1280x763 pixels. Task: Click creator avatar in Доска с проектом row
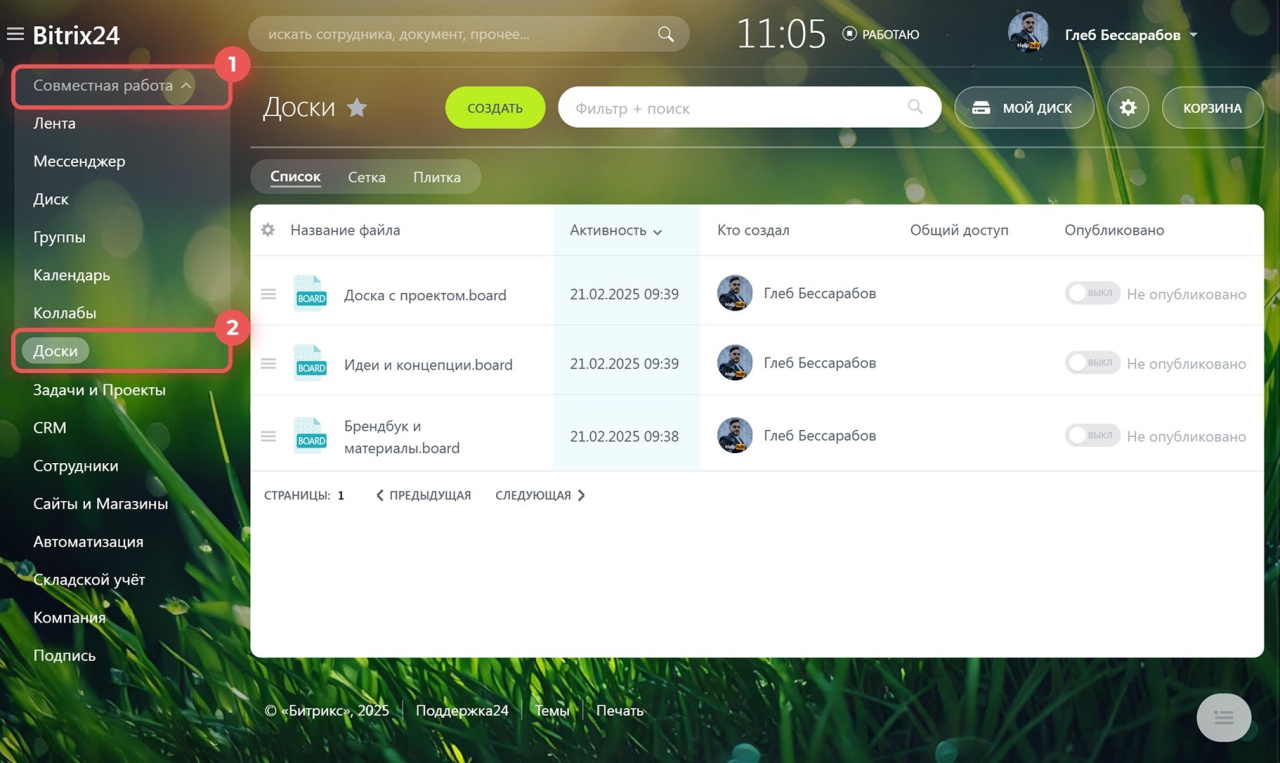pyautogui.click(x=735, y=293)
